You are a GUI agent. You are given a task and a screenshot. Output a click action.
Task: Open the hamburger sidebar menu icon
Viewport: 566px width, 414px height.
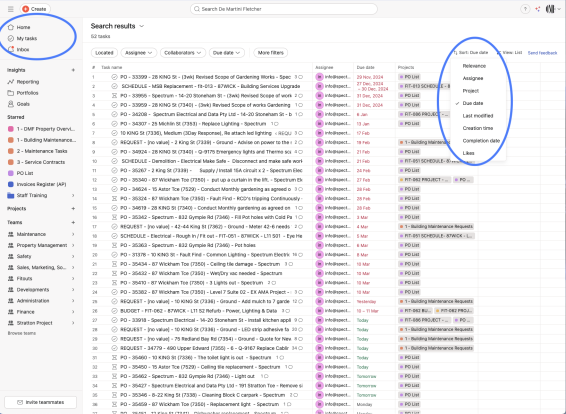point(11,9)
